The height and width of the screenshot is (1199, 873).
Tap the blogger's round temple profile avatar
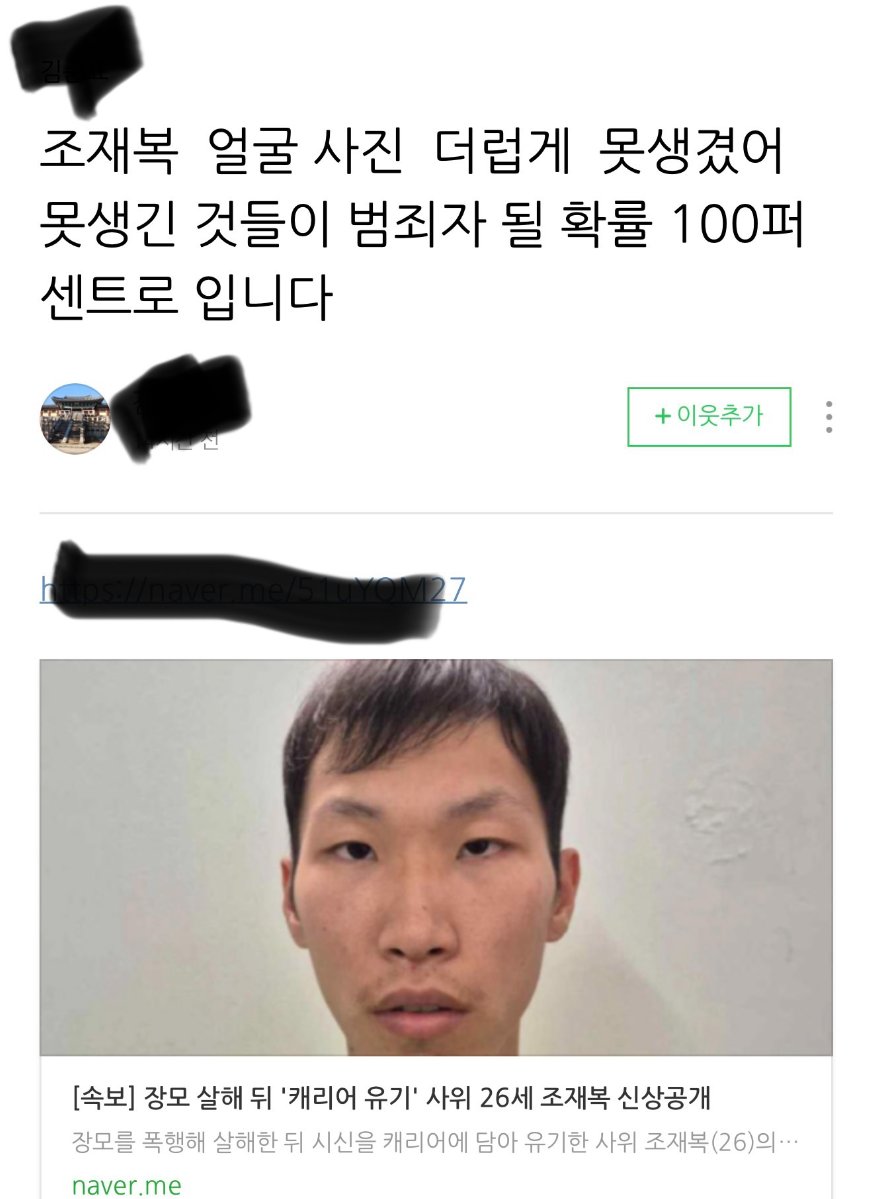click(x=74, y=418)
